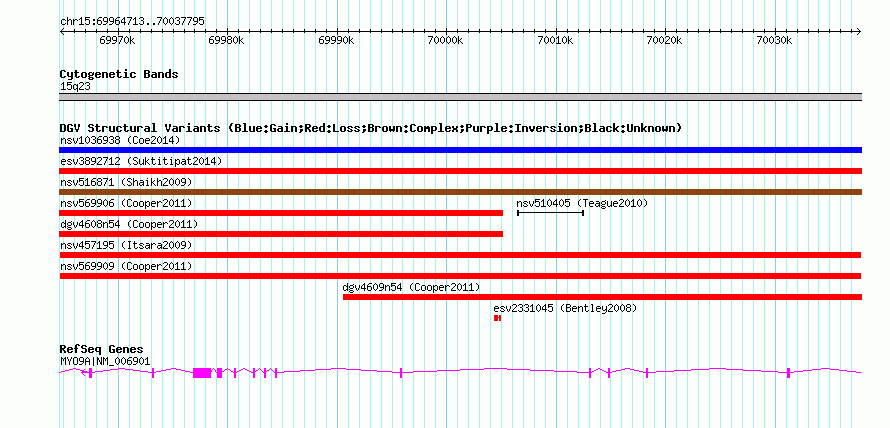
Task: Open the nsv457195 (Itsara2009) label
Action: (x=126, y=245)
